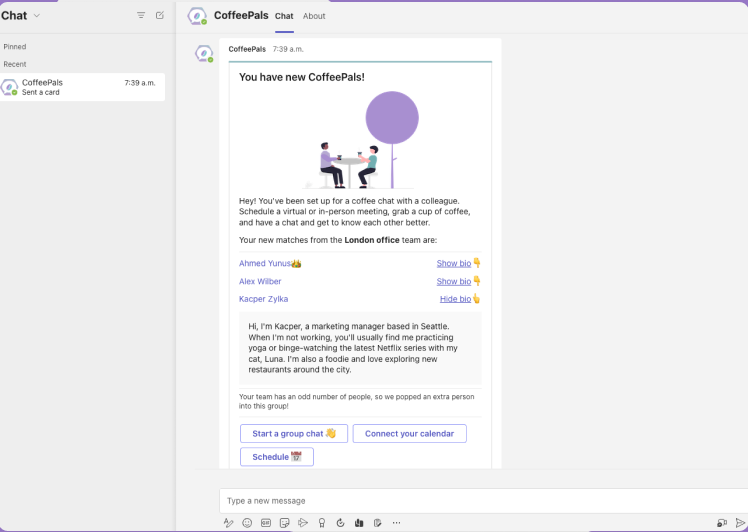Click 'You have new CoffeePals!' heading
The width and height of the screenshot is (748, 532).
point(301,77)
